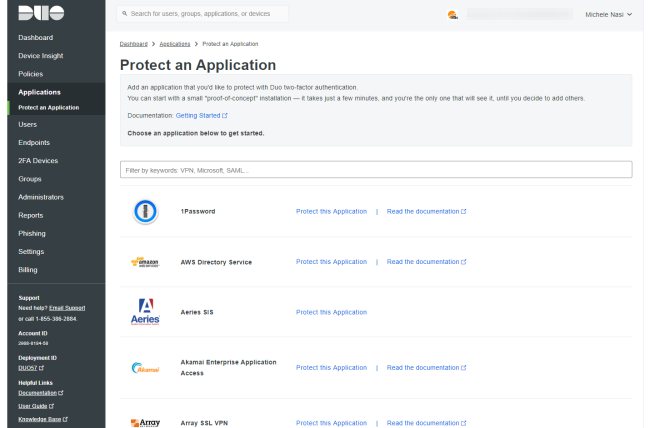Image resolution: width=650 pixels, height=428 pixels.
Task: Open Billing in the sidebar
Action: click(28, 270)
